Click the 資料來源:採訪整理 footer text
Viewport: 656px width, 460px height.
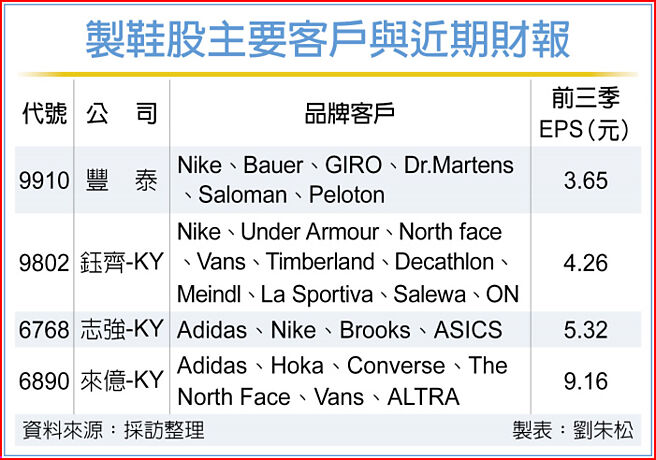click(x=113, y=431)
